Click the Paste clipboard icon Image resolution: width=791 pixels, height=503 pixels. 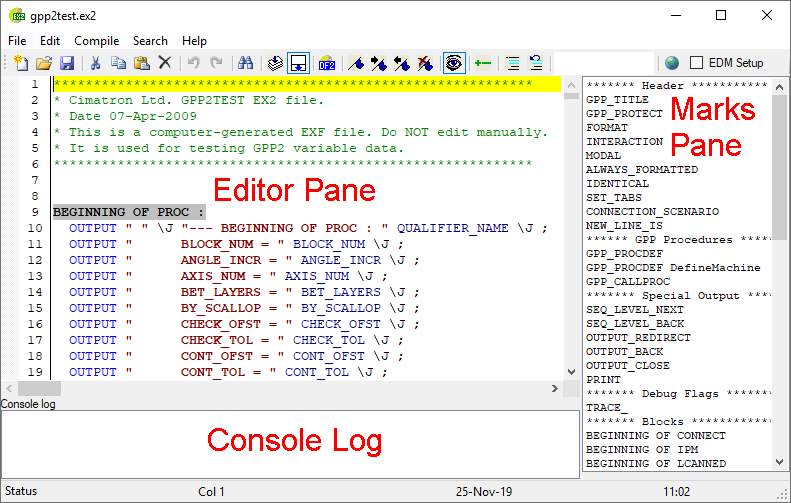(141, 63)
